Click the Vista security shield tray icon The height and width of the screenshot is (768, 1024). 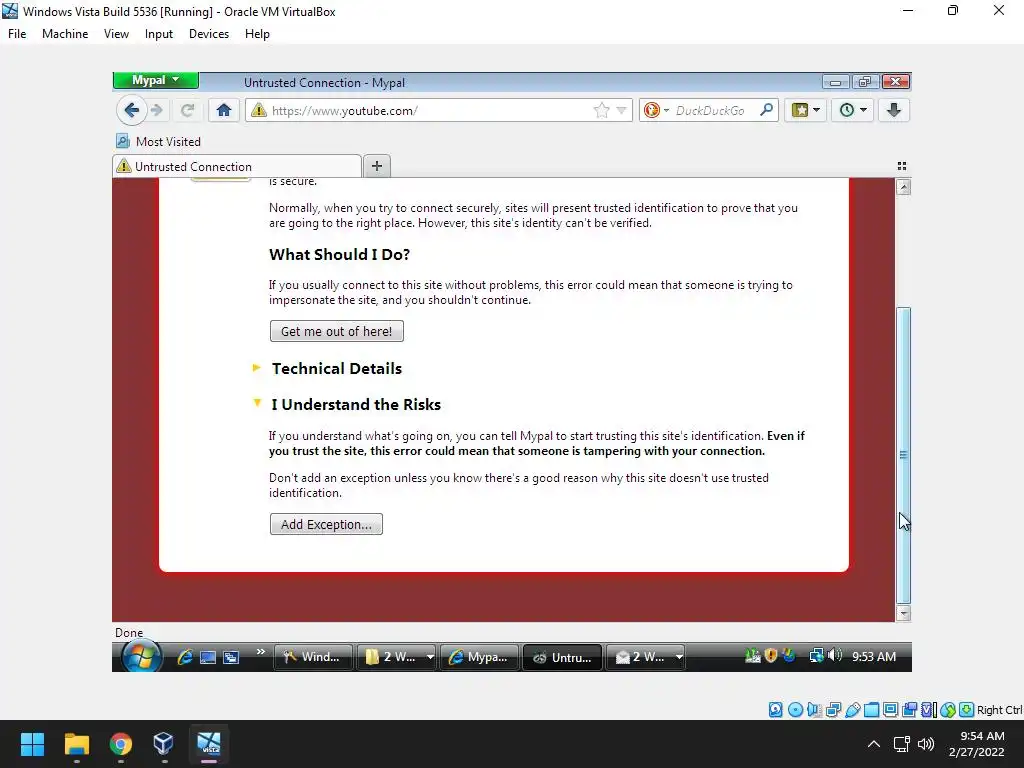771,656
